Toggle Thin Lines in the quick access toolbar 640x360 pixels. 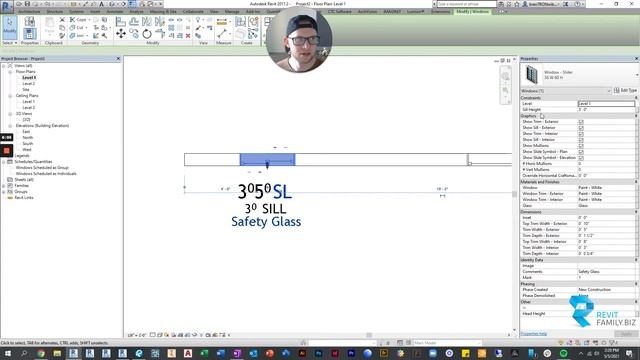click(133, 4)
